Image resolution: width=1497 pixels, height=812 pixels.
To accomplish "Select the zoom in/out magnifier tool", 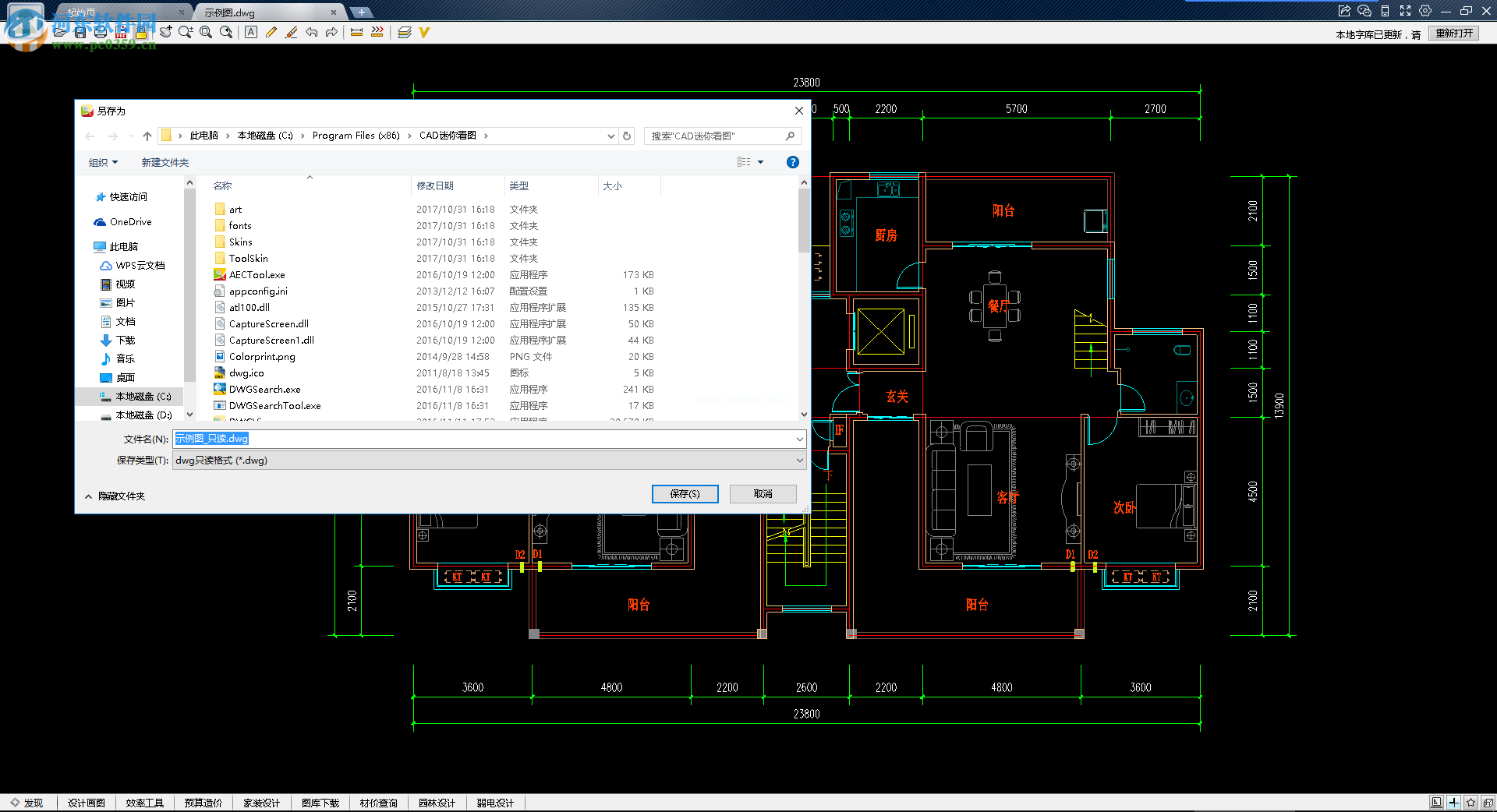I will coord(186,32).
